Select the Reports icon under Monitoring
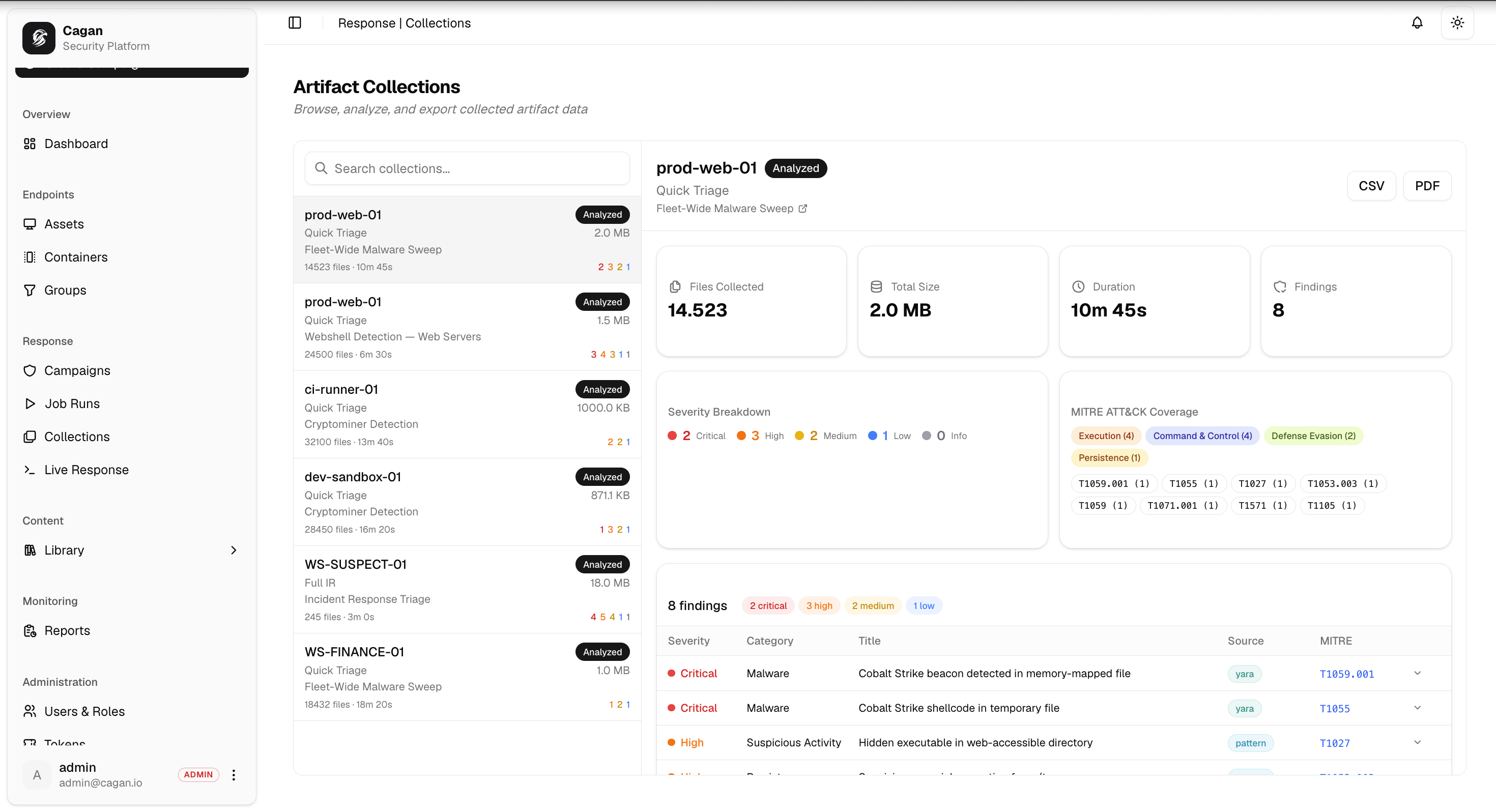 point(30,630)
